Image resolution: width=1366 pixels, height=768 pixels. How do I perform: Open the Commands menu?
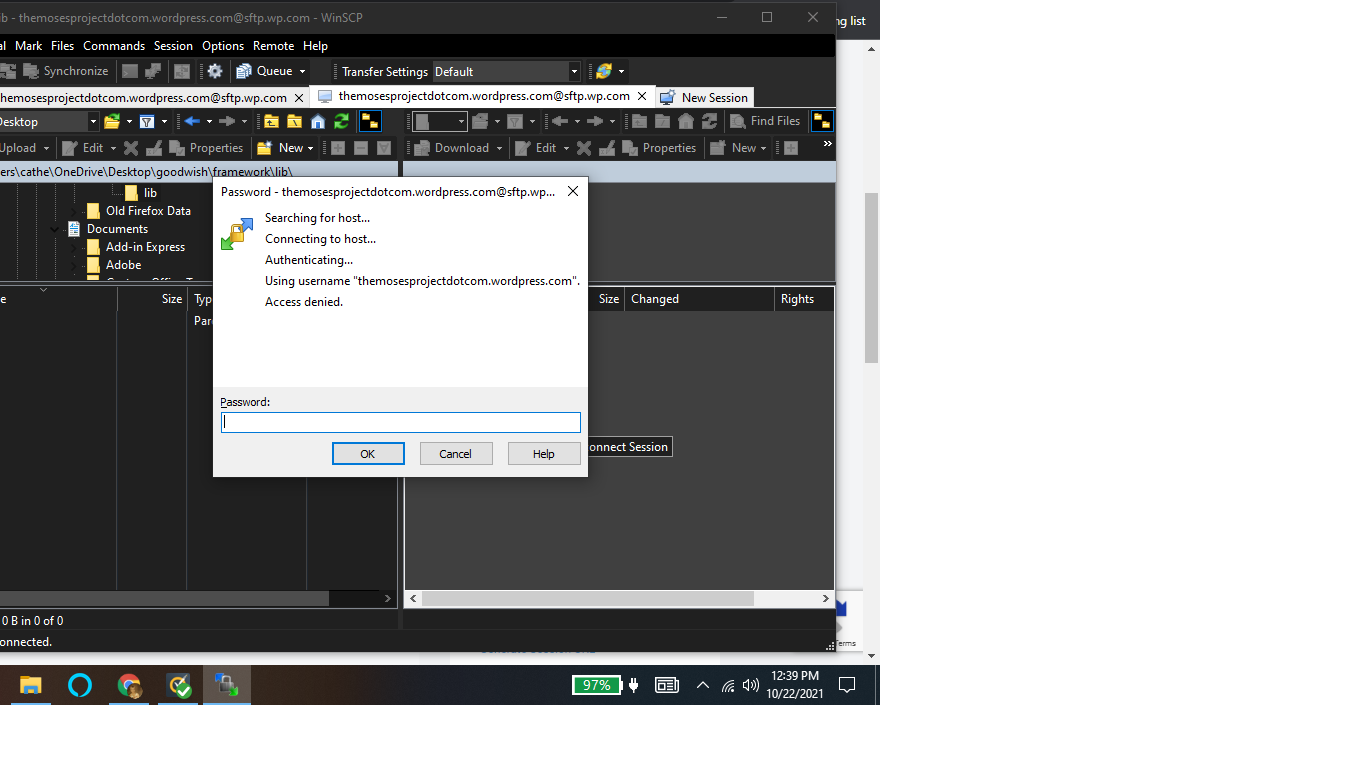pos(114,46)
